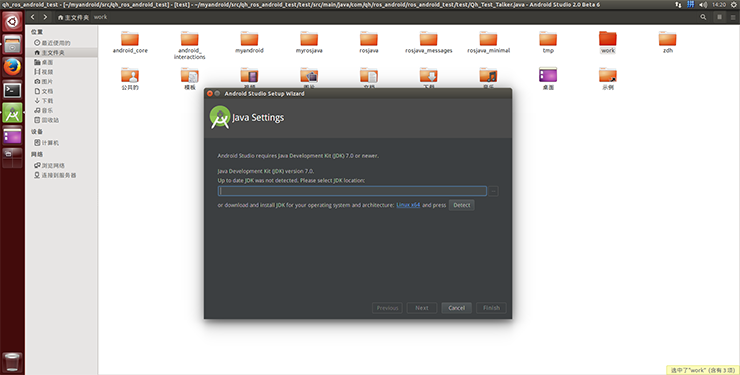This screenshot has width=740, height=375.
Task: Open the volume indicator in top panel
Action: 703,4
